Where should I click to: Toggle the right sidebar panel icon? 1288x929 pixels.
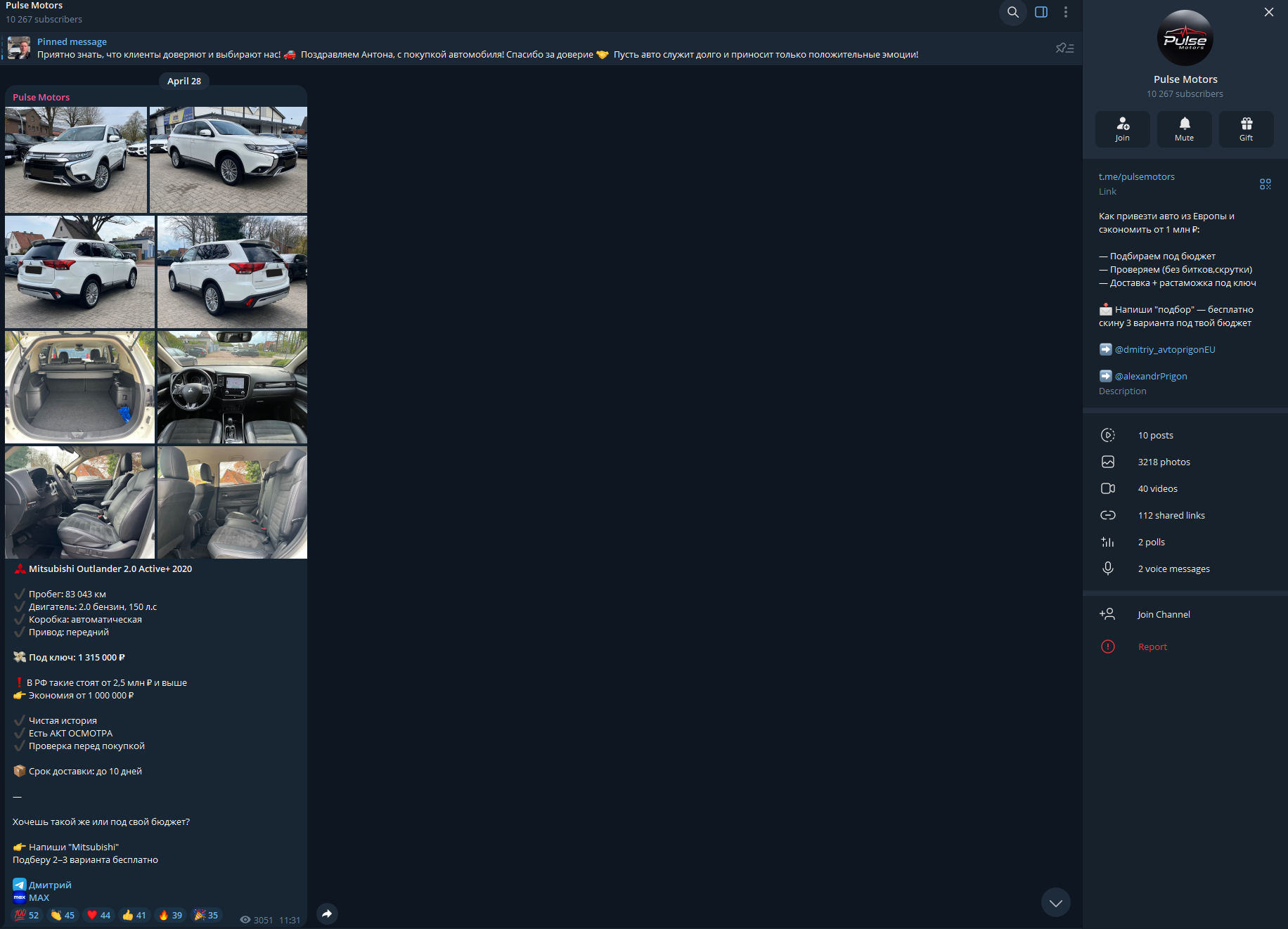coord(1041,12)
